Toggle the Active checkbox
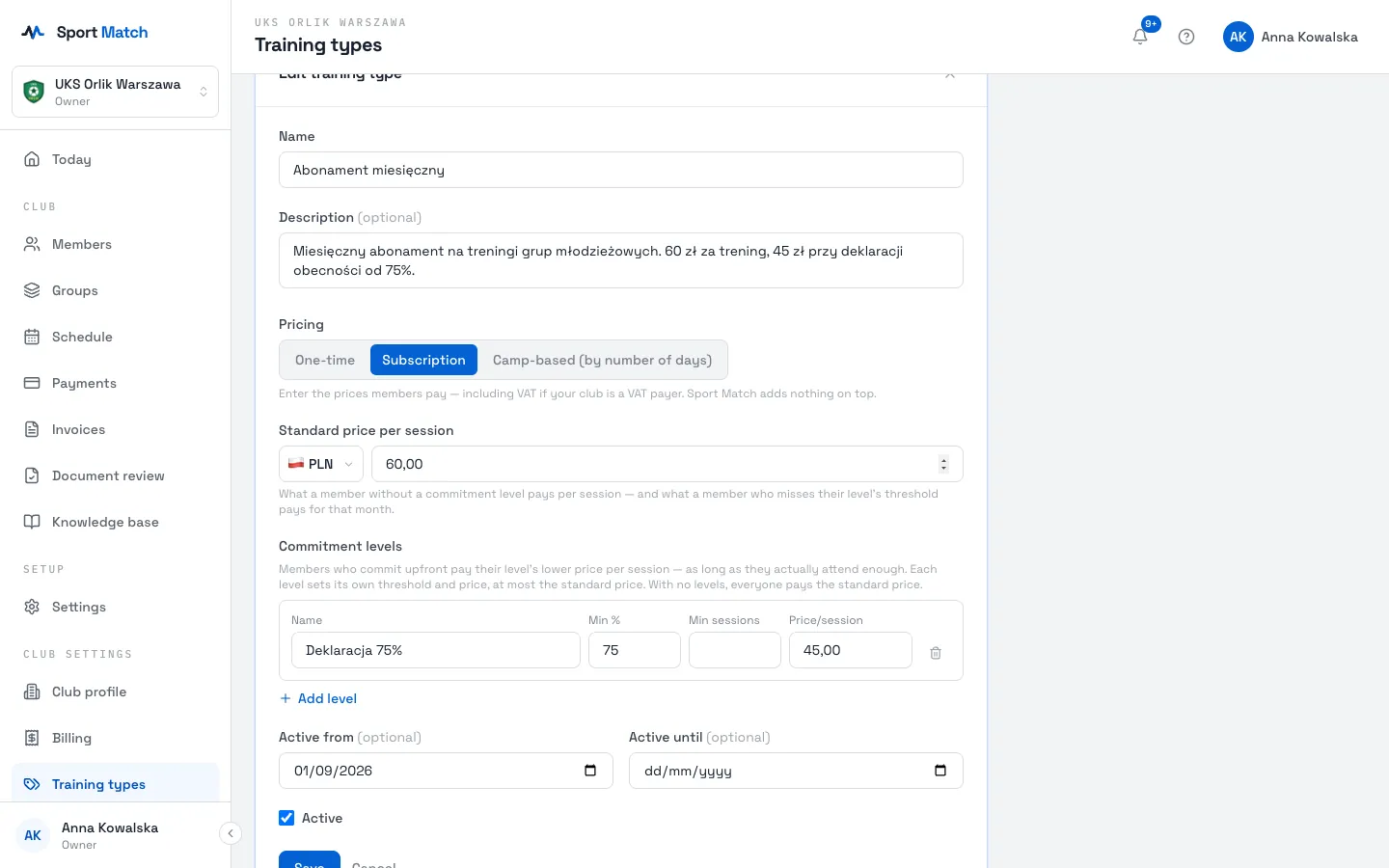The width and height of the screenshot is (1389, 868). click(x=286, y=818)
